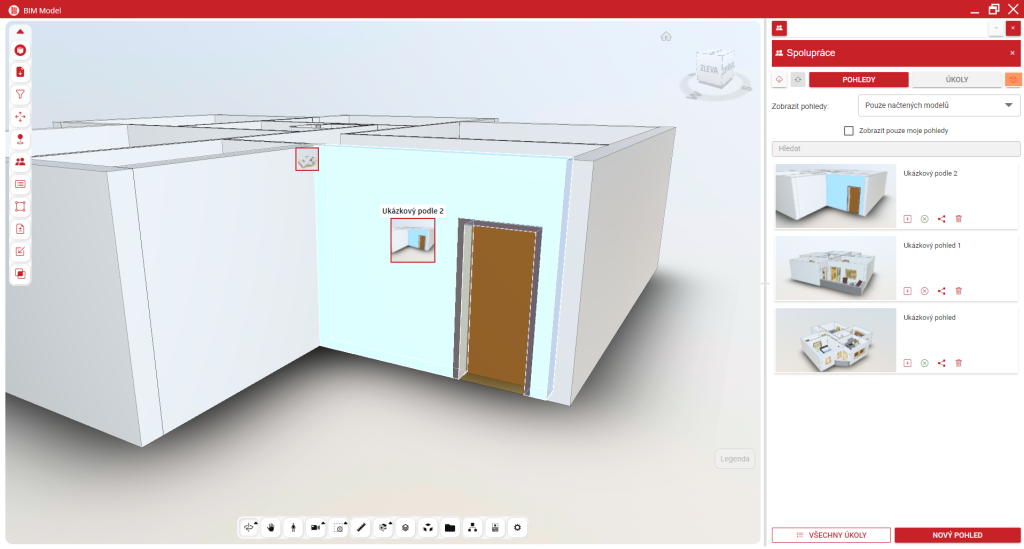Collapse the left toolbar with the up arrow
Viewport: 1024px width, 549px height.
(x=20, y=31)
